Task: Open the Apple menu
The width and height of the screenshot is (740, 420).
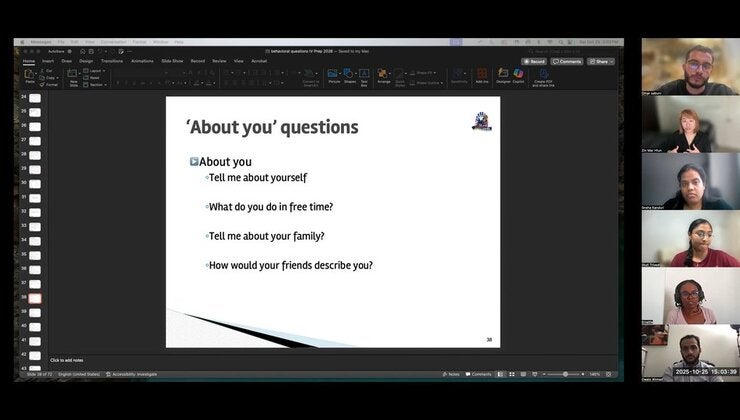Action: point(22,42)
